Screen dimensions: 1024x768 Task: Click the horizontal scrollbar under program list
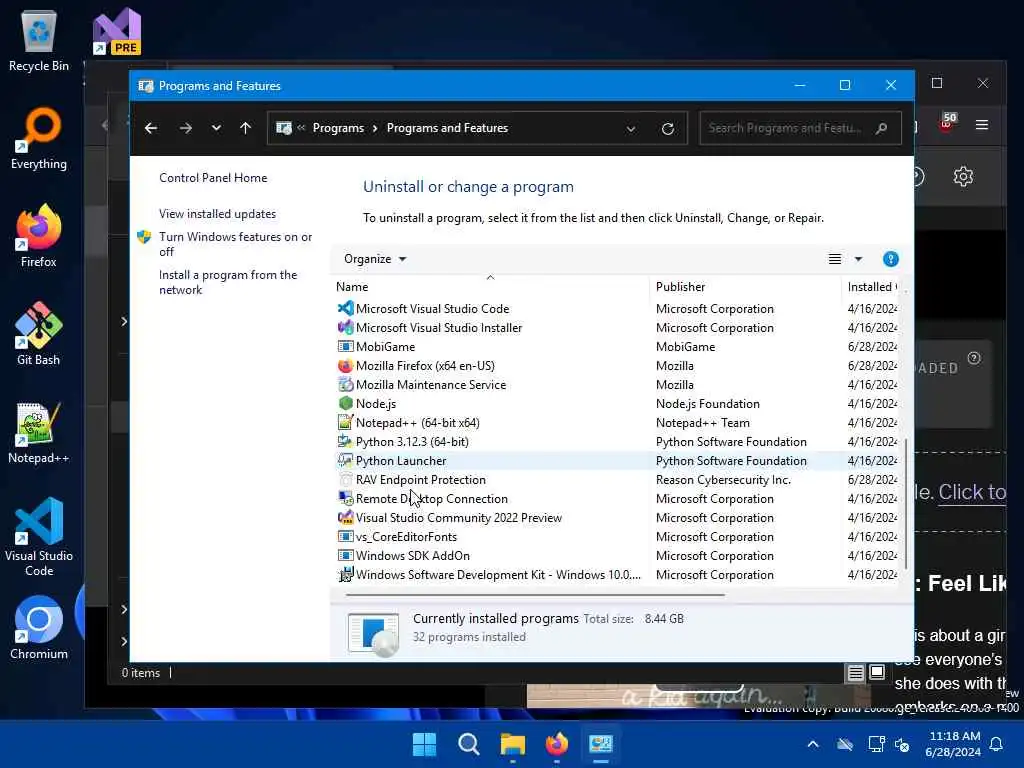coord(535,595)
